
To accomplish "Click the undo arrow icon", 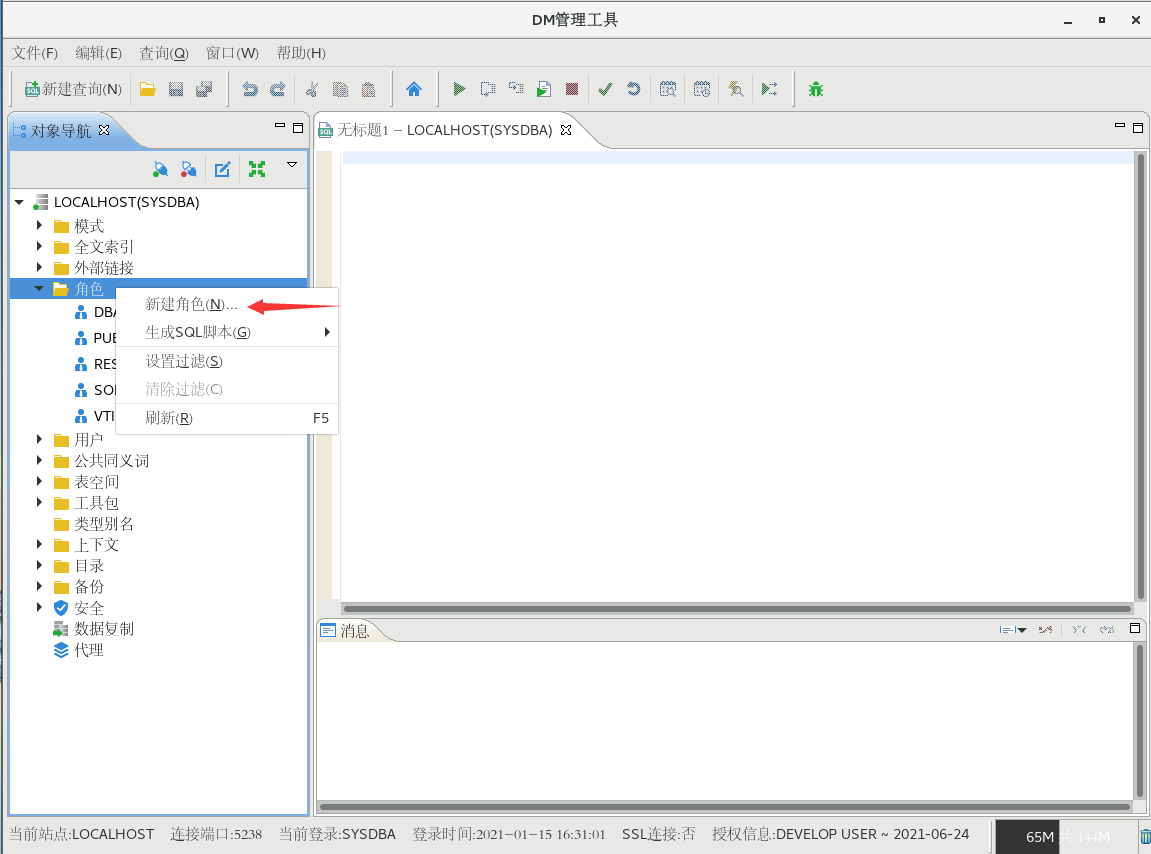I will pyautogui.click(x=250, y=90).
